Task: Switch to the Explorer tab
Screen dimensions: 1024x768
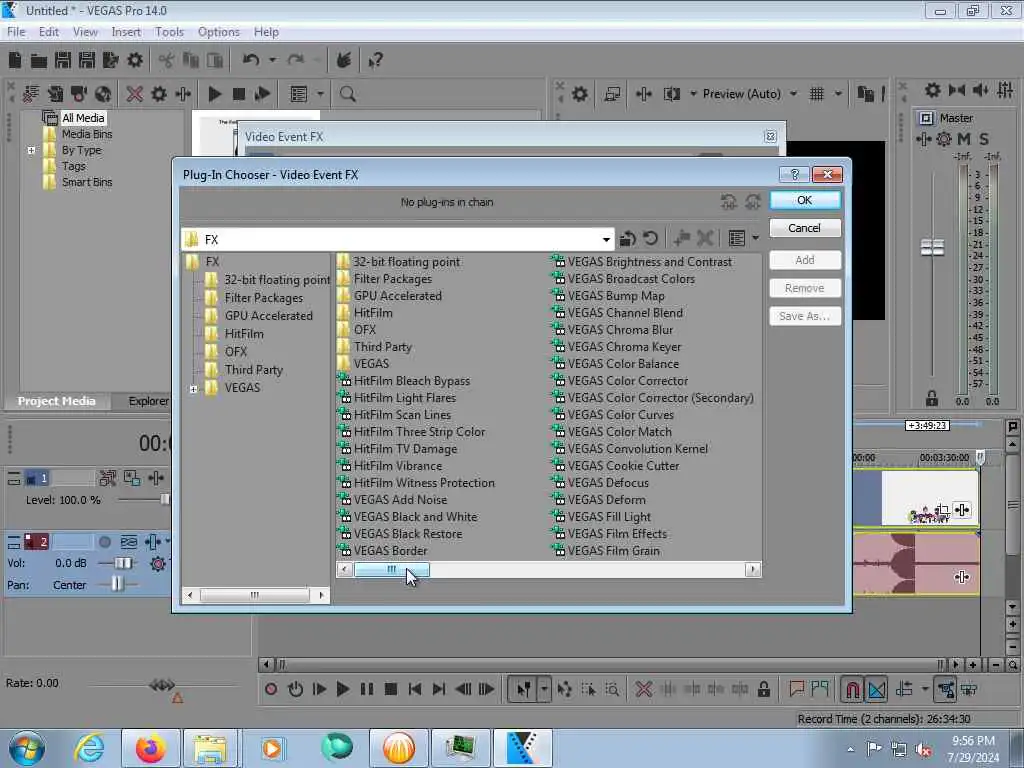Action: point(148,401)
